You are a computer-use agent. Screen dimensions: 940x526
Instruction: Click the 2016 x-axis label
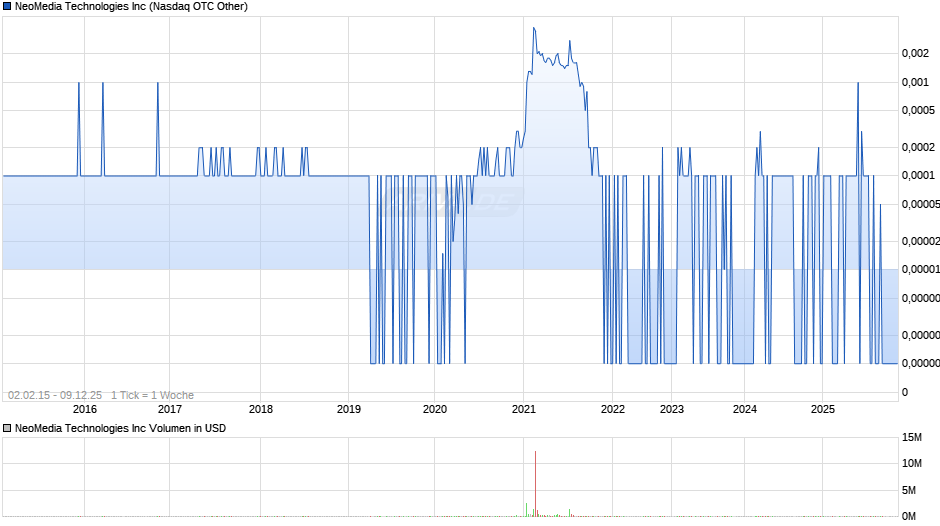(x=85, y=409)
